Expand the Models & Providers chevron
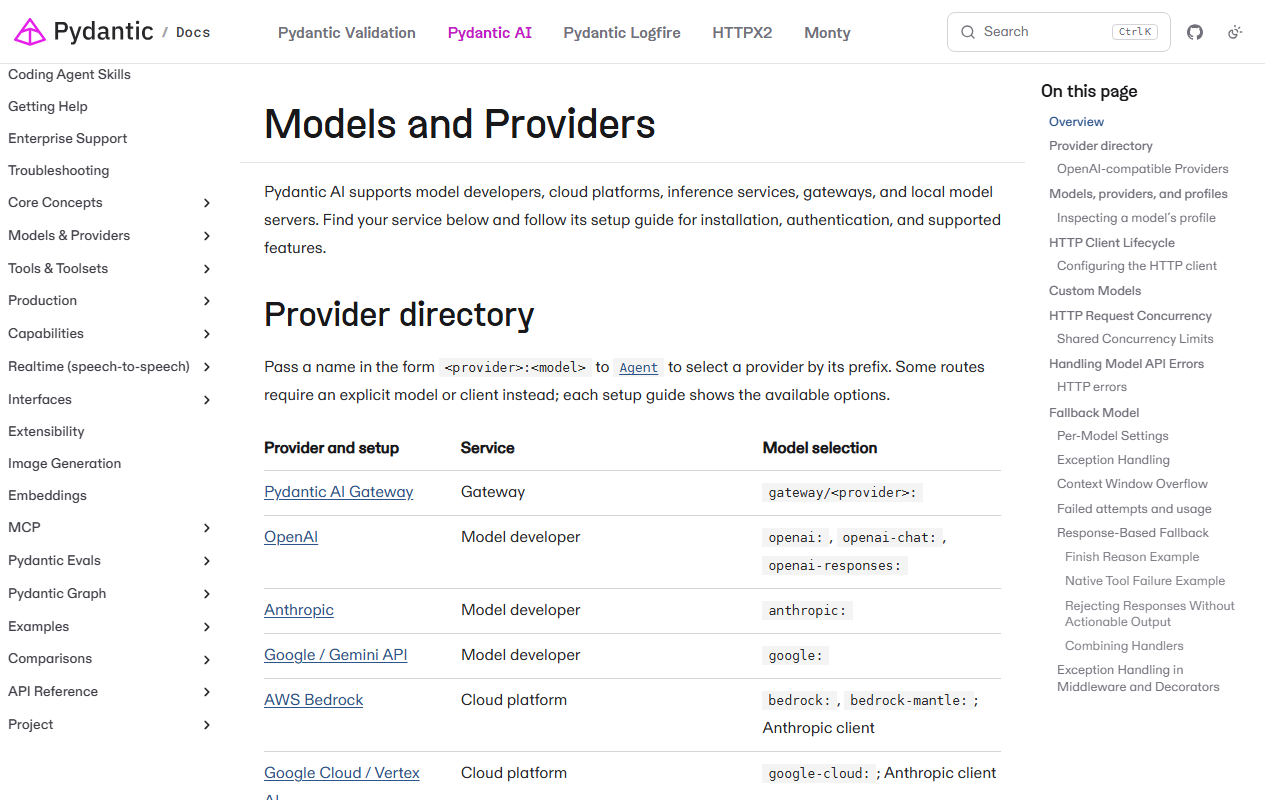Image resolution: width=1280 pixels, height=800 pixels. click(207, 236)
